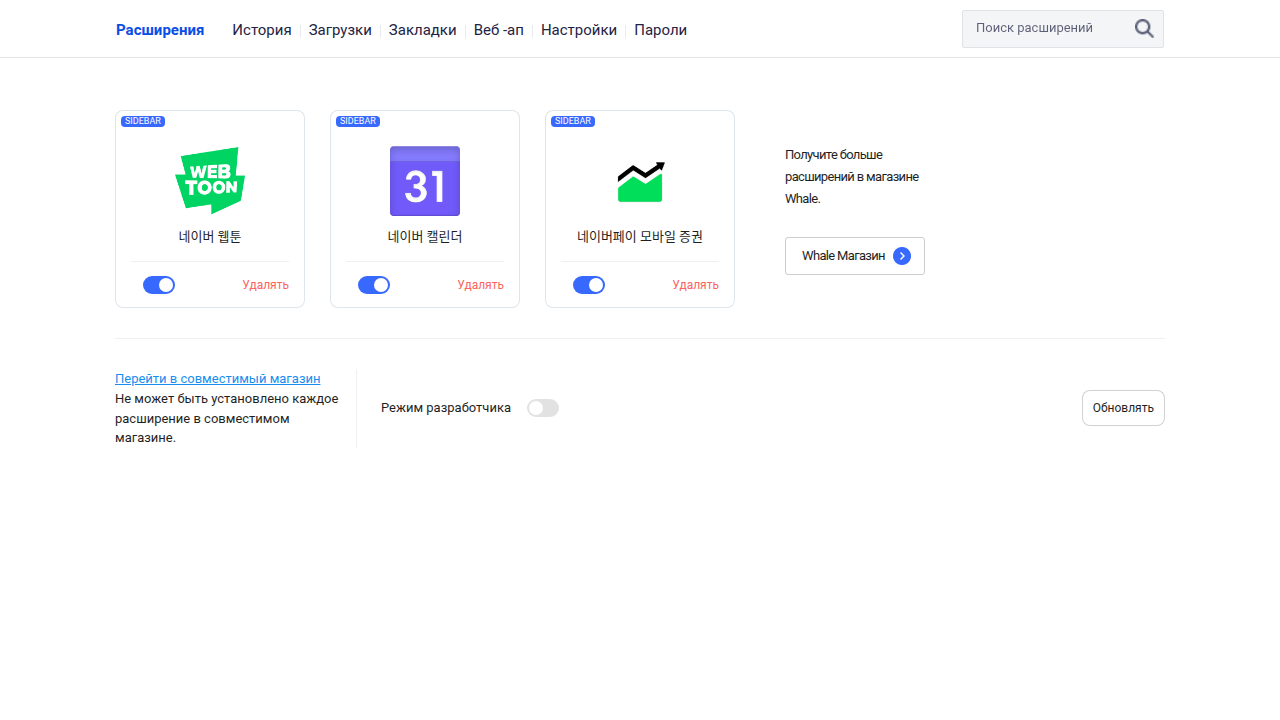This screenshot has width=1280, height=720.
Task: Open the purple calendar 31 icon
Action: pyautogui.click(x=425, y=181)
